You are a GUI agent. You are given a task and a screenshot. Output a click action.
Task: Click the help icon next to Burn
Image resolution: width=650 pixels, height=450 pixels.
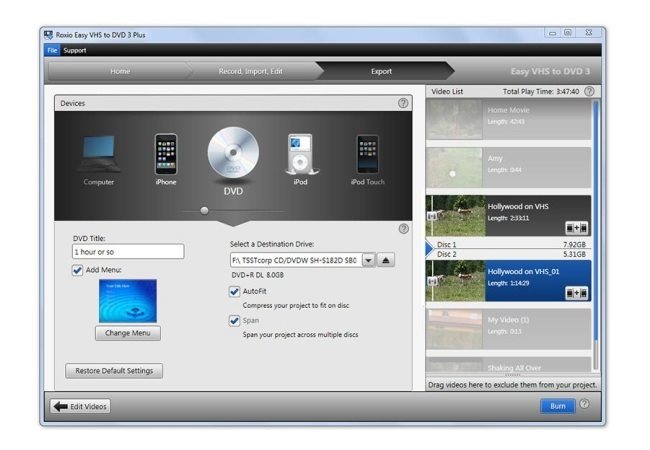click(x=584, y=404)
